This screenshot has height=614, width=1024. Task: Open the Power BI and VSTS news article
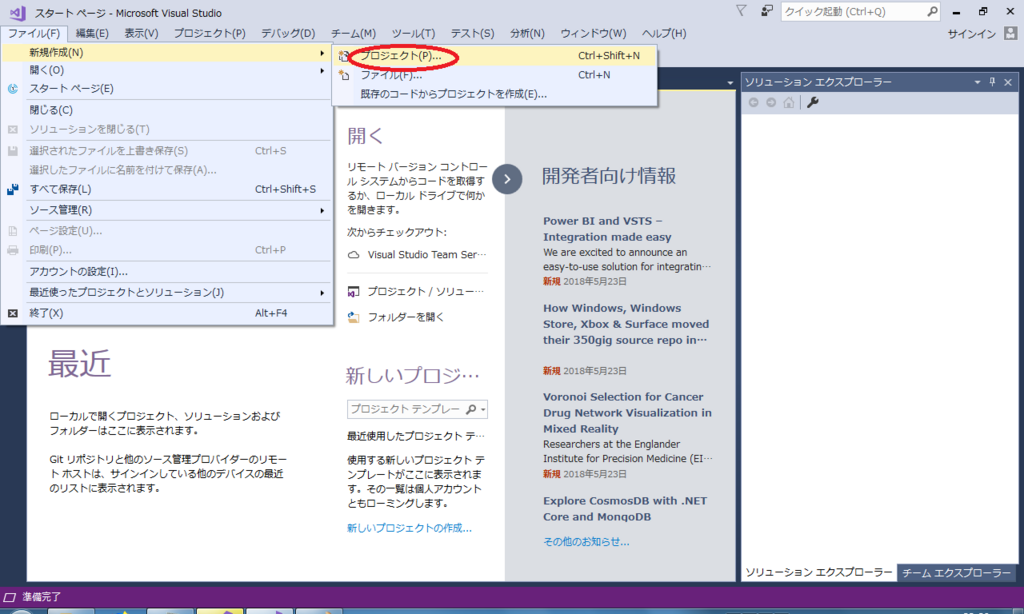point(604,228)
